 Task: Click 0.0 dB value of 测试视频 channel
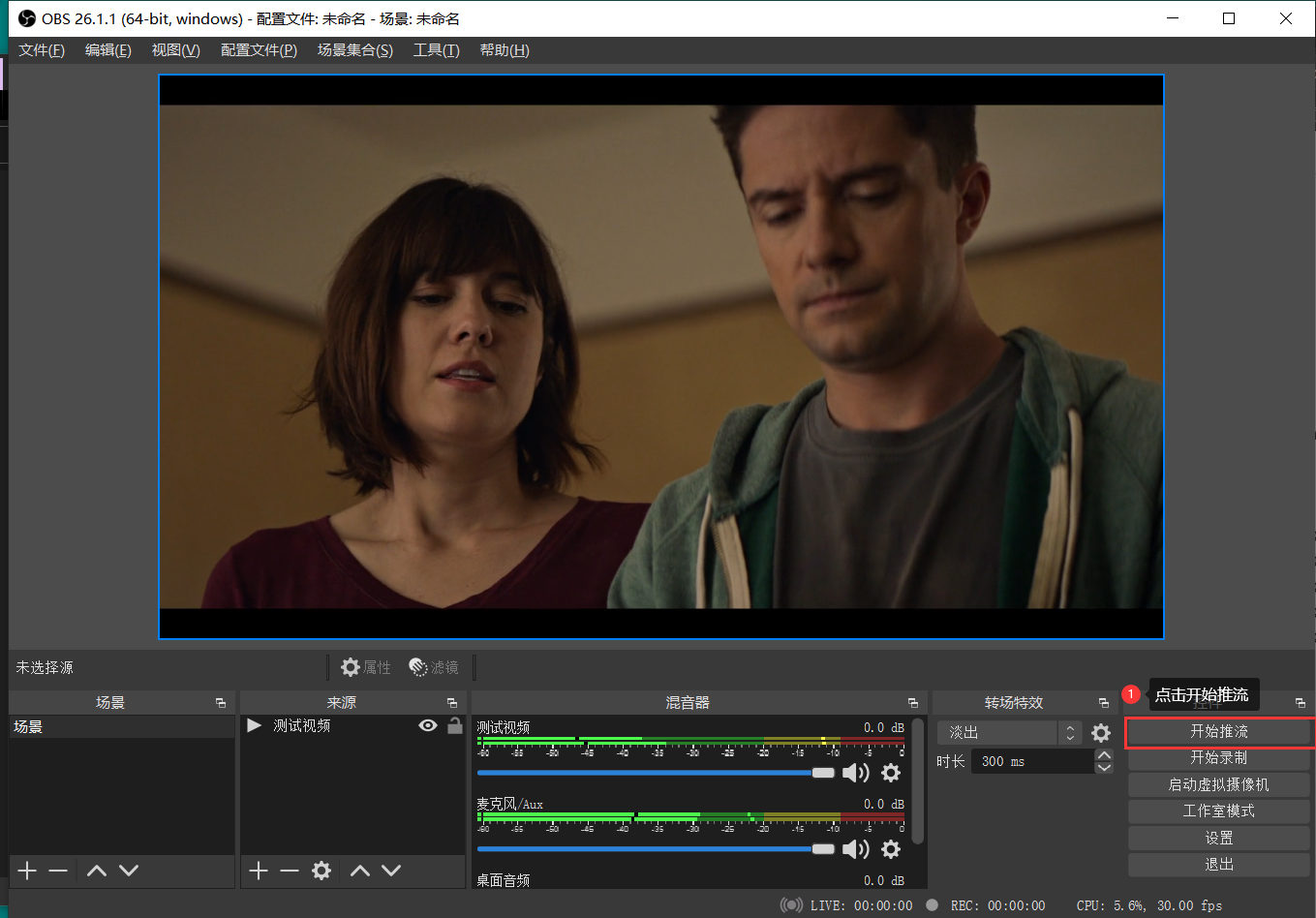point(884,727)
